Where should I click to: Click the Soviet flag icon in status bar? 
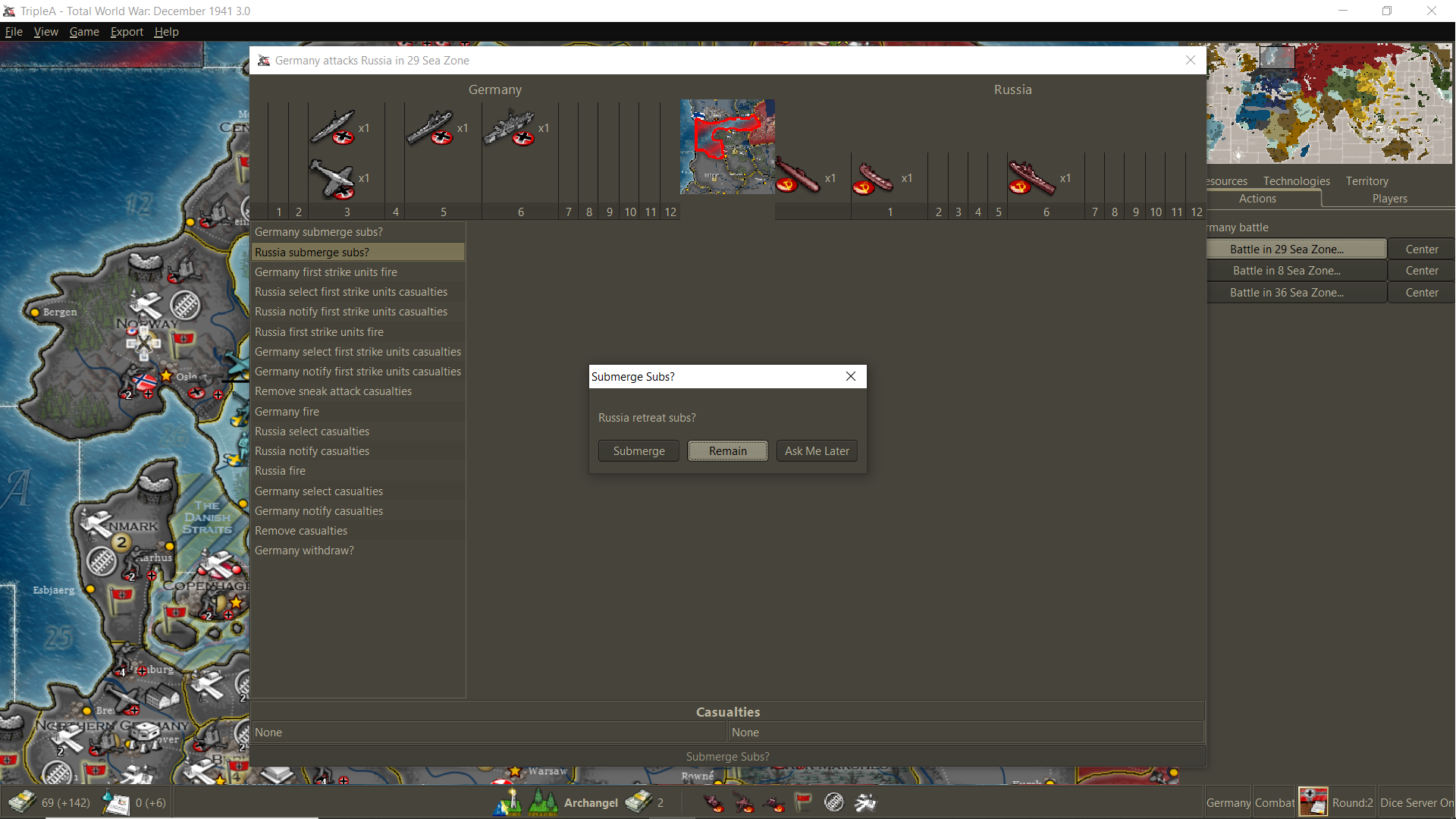803,802
